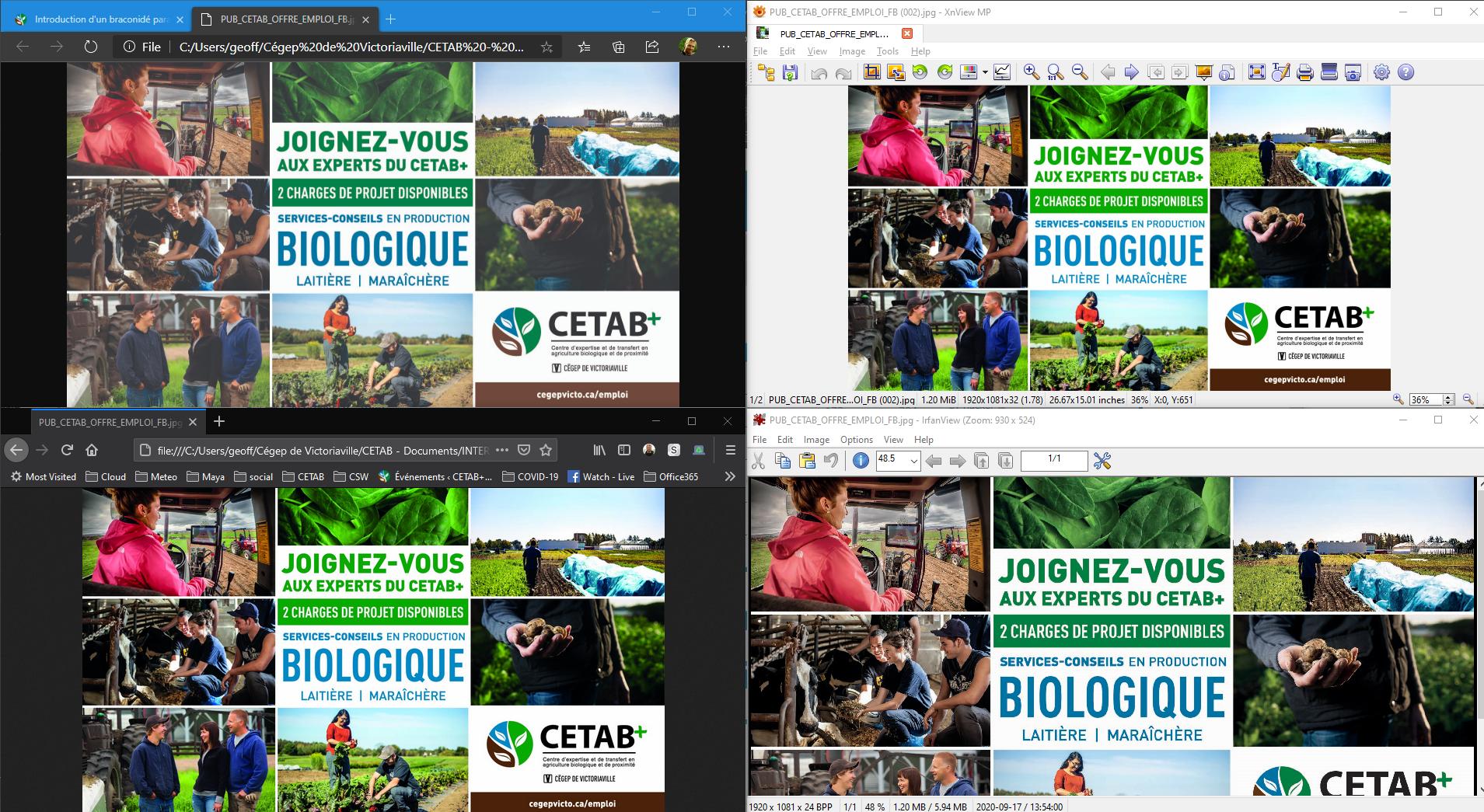The width and height of the screenshot is (1484, 812).
Task: Rotate the image clockwise in XnView
Action: (x=945, y=73)
